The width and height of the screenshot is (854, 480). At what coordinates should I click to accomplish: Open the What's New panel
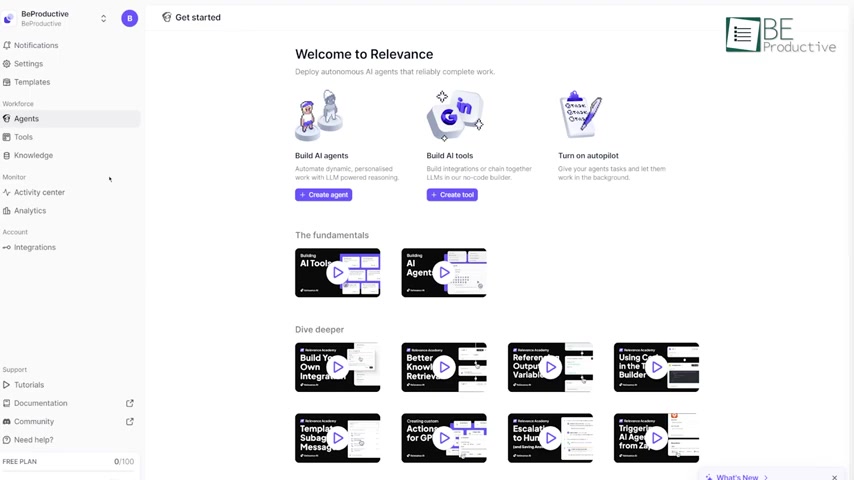(737, 477)
